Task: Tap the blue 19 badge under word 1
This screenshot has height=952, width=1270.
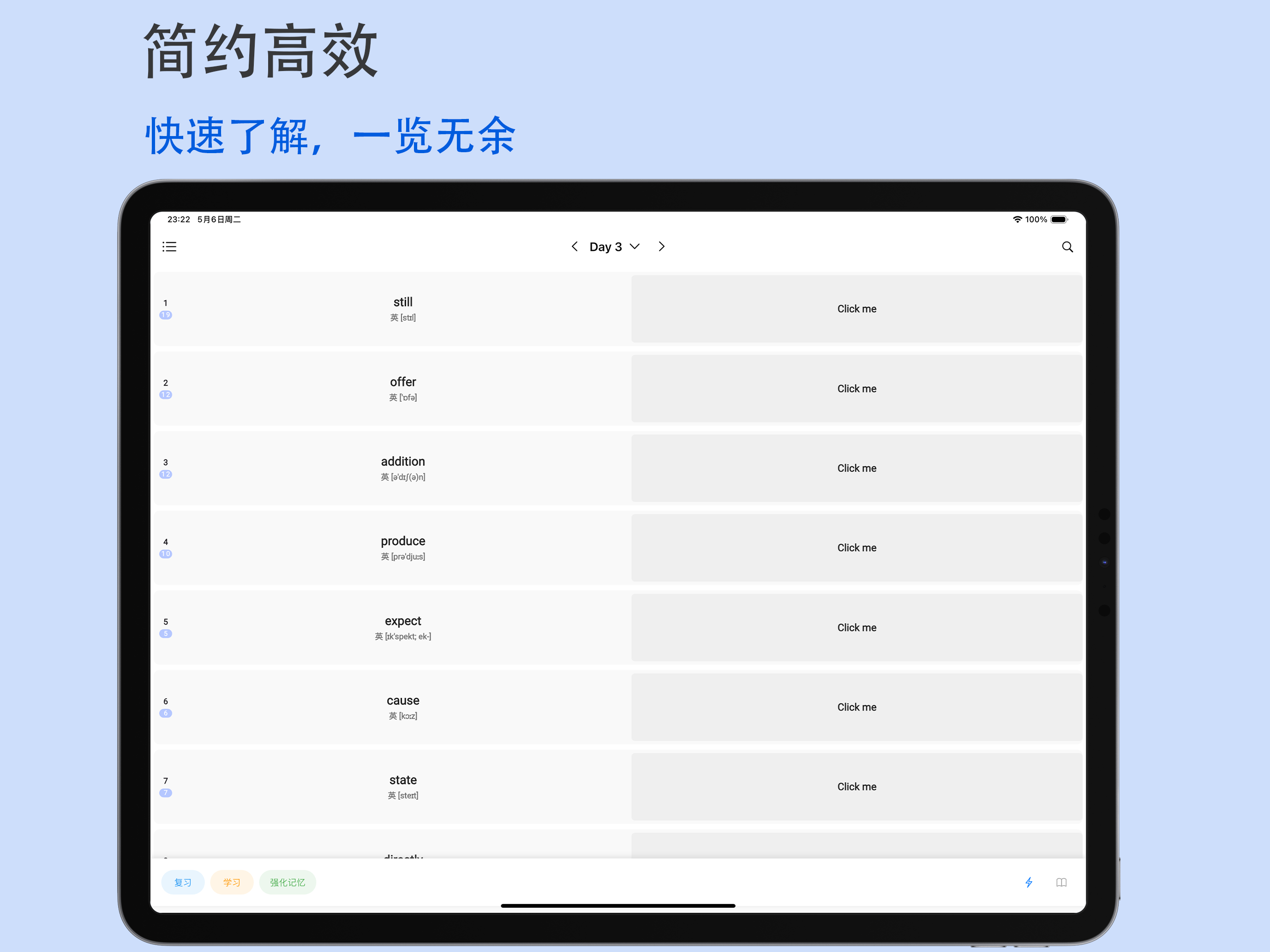Action: [x=165, y=315]
